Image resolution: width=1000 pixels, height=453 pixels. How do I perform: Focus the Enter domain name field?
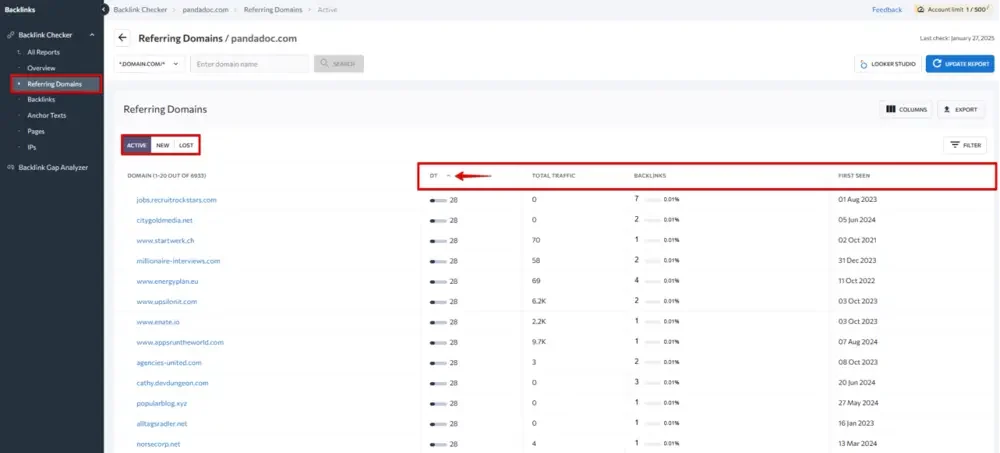249,64
